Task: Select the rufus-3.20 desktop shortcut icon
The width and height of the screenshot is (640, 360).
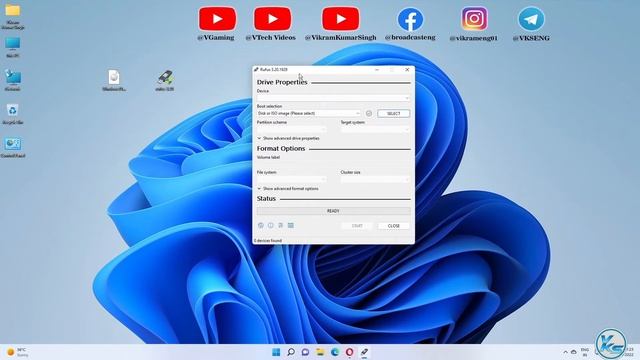Action: (x=165, y=80)
